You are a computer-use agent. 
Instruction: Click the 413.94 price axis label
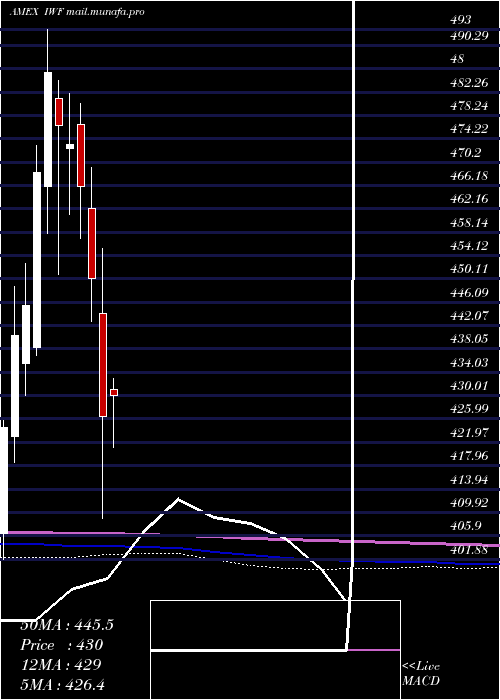pos(469,480)
